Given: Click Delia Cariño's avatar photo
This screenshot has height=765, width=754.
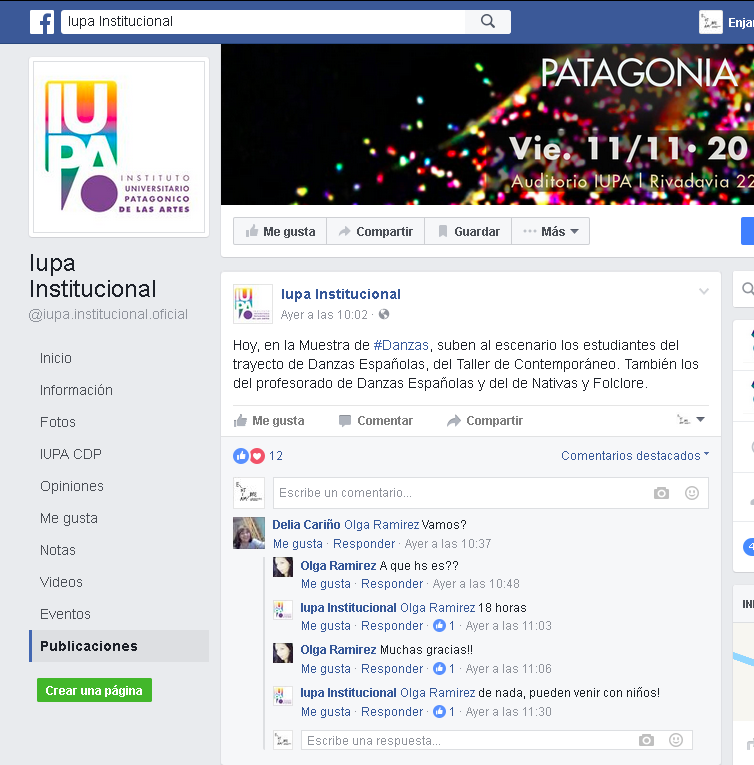Looking at the screenshot, I should click(x=249, y=533).
